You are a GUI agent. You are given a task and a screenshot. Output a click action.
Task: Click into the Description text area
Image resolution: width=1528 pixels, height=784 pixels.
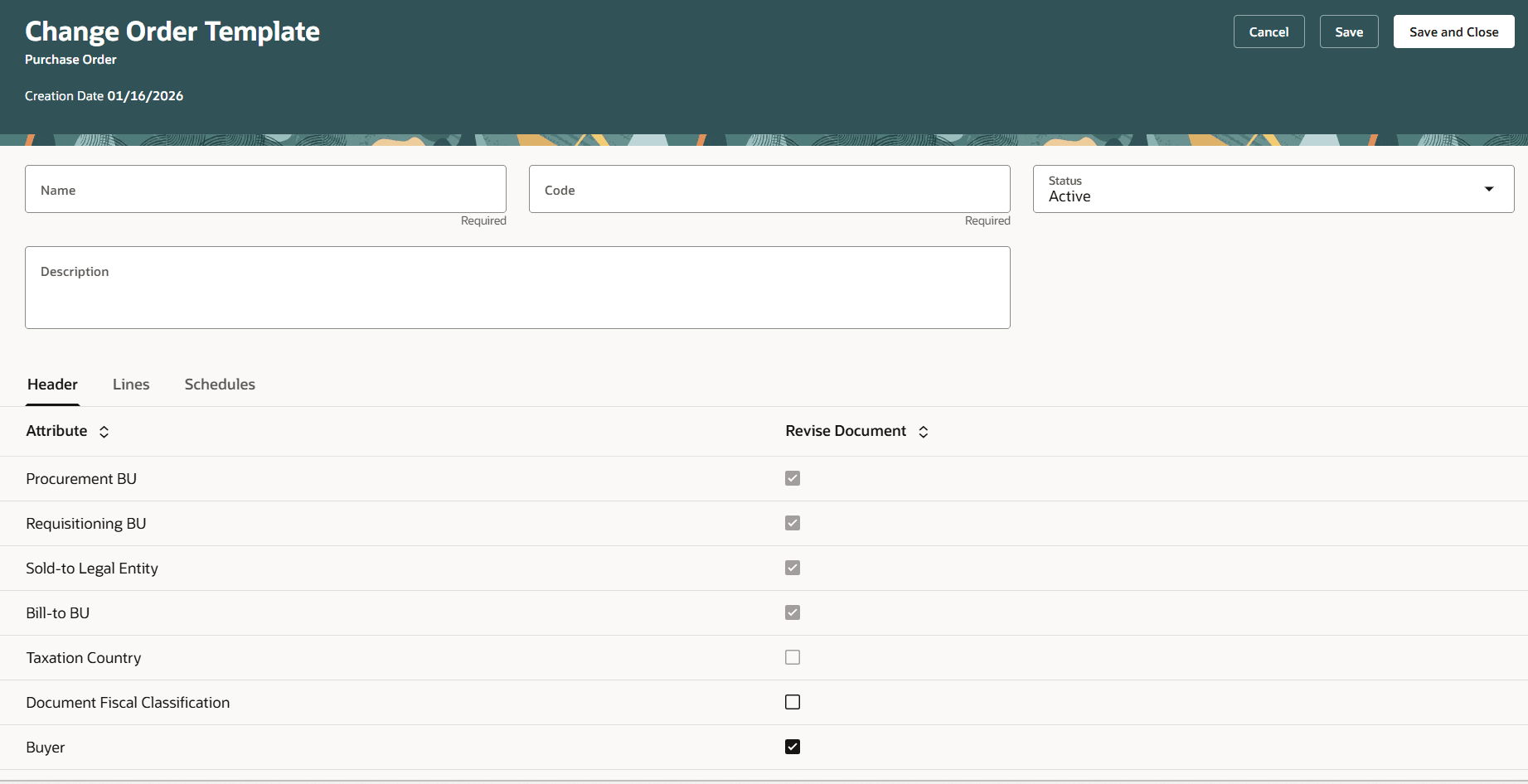(x=517, y=288)
